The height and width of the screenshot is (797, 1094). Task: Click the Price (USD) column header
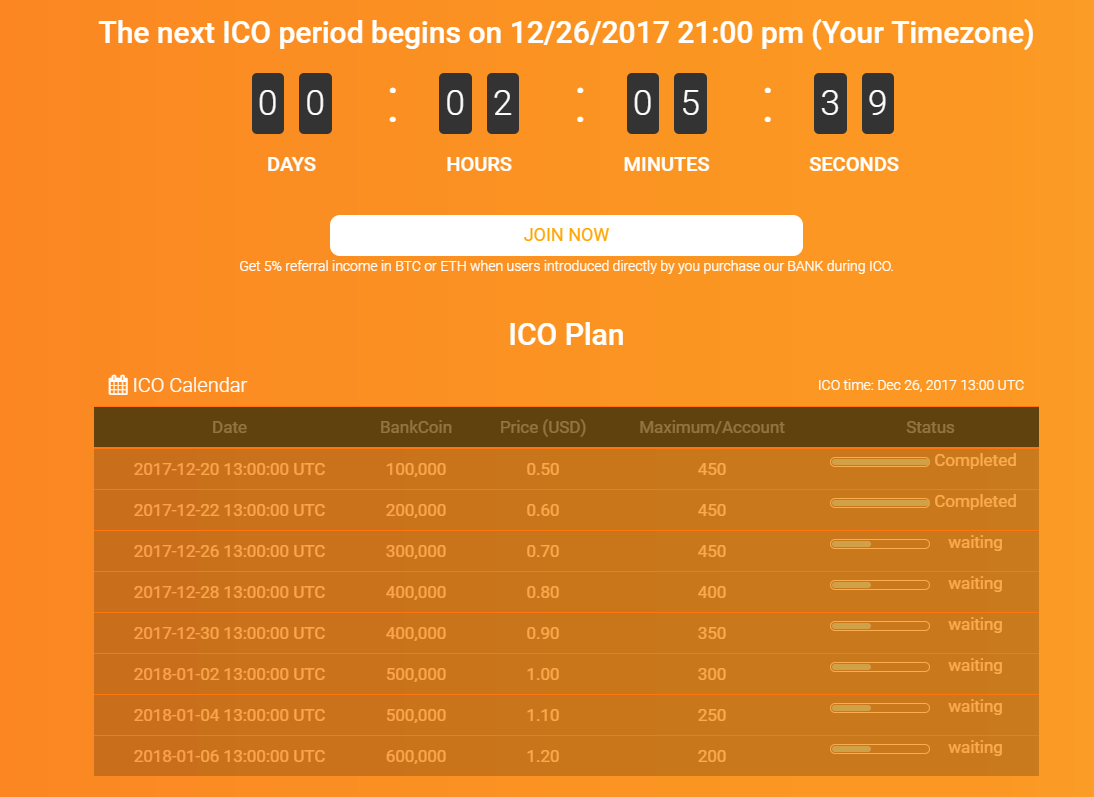click(x=543, y=427)
